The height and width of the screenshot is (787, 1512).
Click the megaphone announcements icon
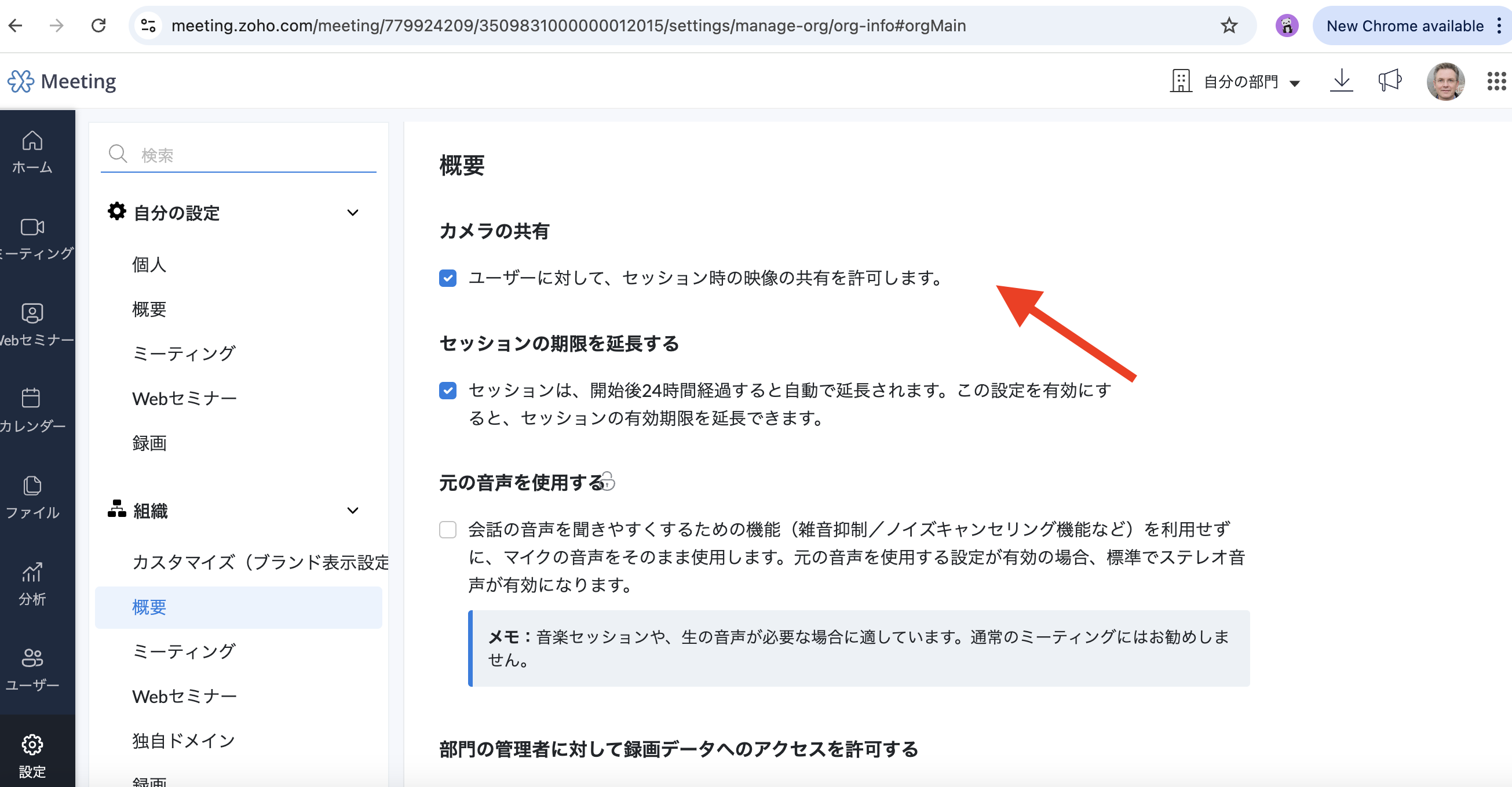click(x=1390, y=81)
